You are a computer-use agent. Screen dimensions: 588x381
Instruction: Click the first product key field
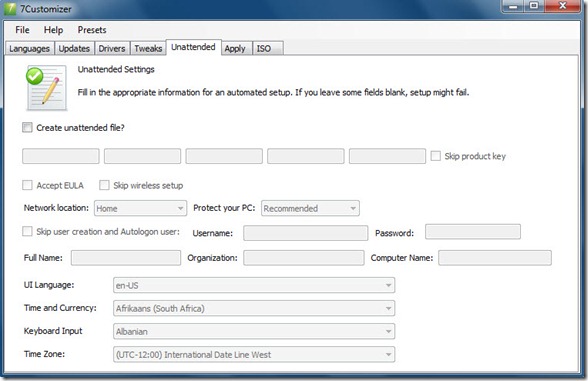(x=61, y=156)
